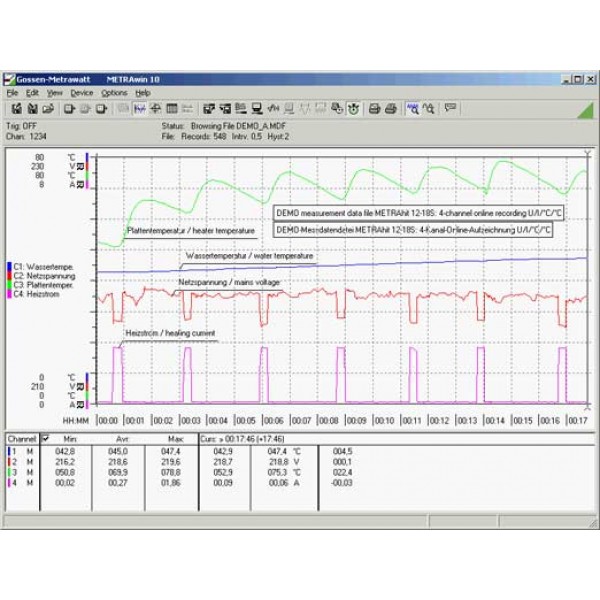The height and width of the screenshot is (600, 600).
Task: Select the first magnifier zoom toolbar icon
Action: (x=414, y=108)
